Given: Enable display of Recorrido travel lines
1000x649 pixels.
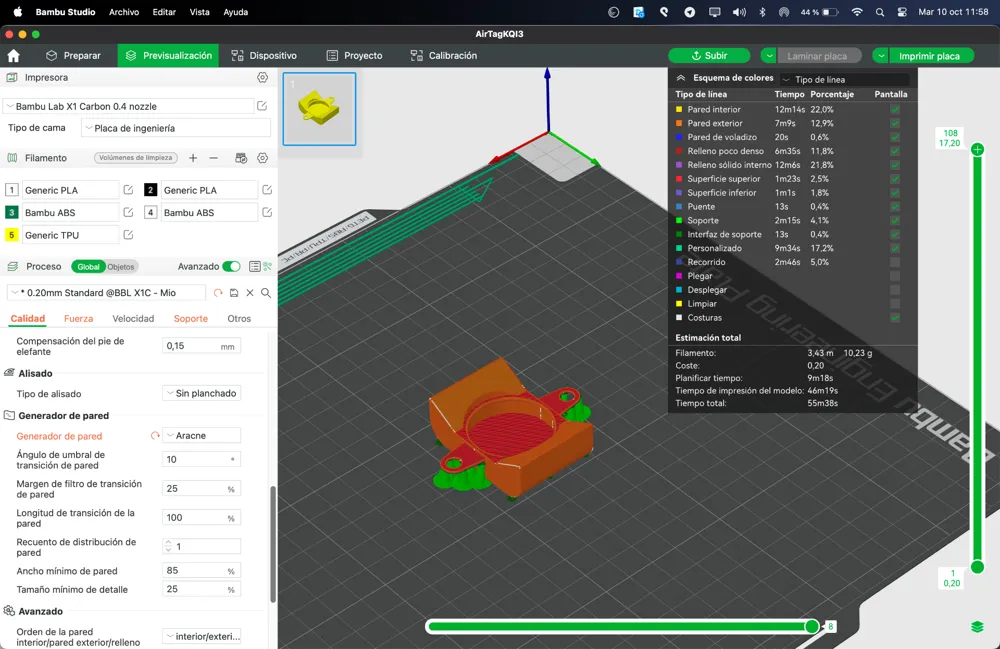Looking at the screenshot, I should tap(895, 262).
